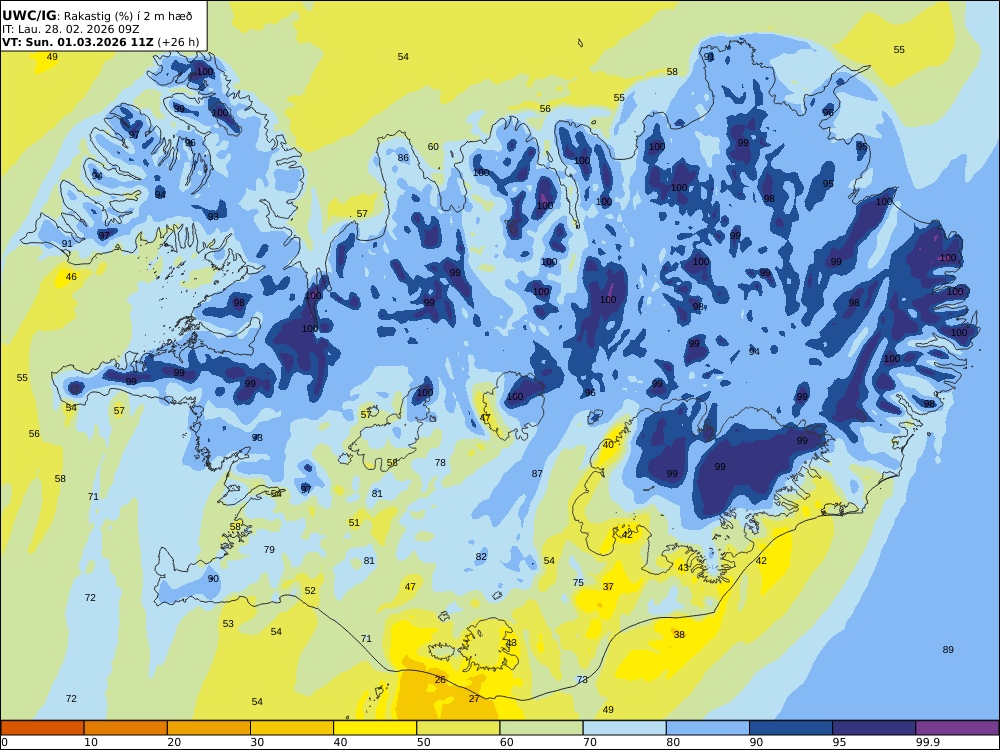
Task: Click the value "89" over the southeastern sea
Action: click(948, 649)
